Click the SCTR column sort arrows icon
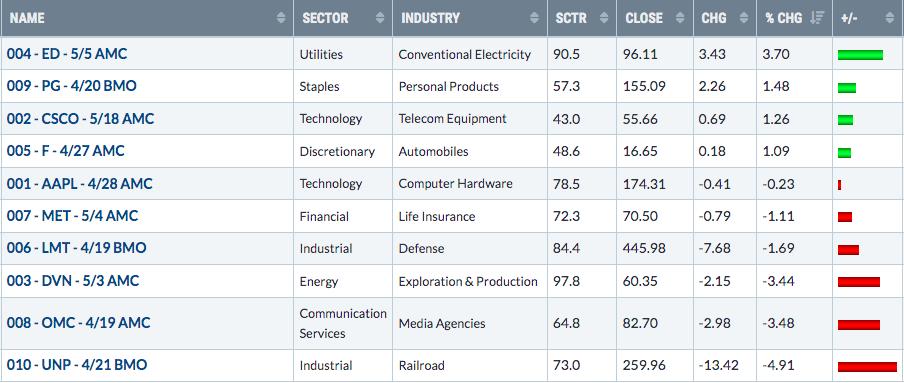This screenshot has height=383, width=904. [604, 18]
